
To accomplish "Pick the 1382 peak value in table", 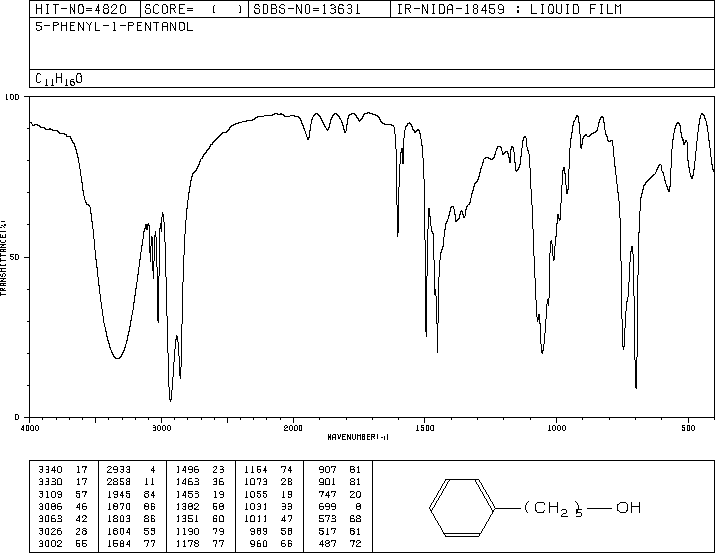I will [x=187, y=506].
